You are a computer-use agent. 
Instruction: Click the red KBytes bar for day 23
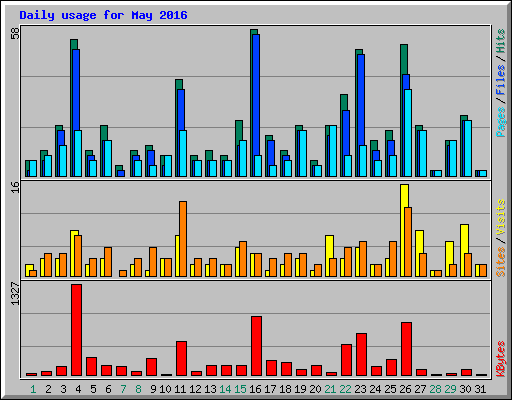click(x=361, y=354)
